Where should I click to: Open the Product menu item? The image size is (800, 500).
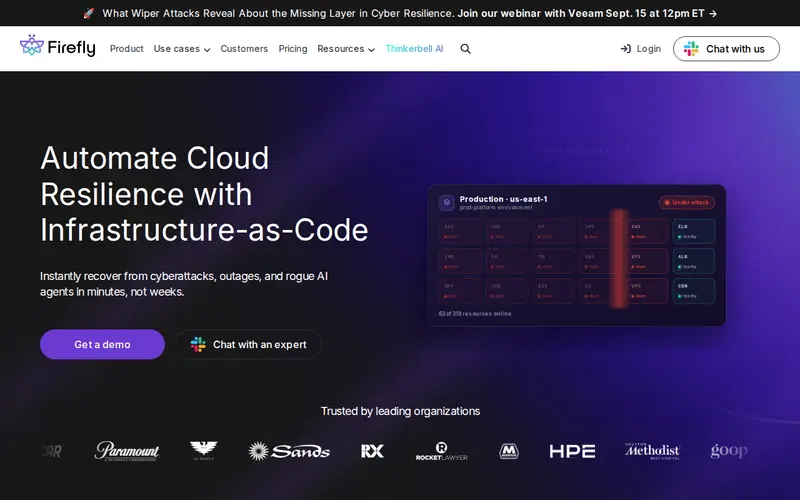pyautogui.click(x=127, y=49)
